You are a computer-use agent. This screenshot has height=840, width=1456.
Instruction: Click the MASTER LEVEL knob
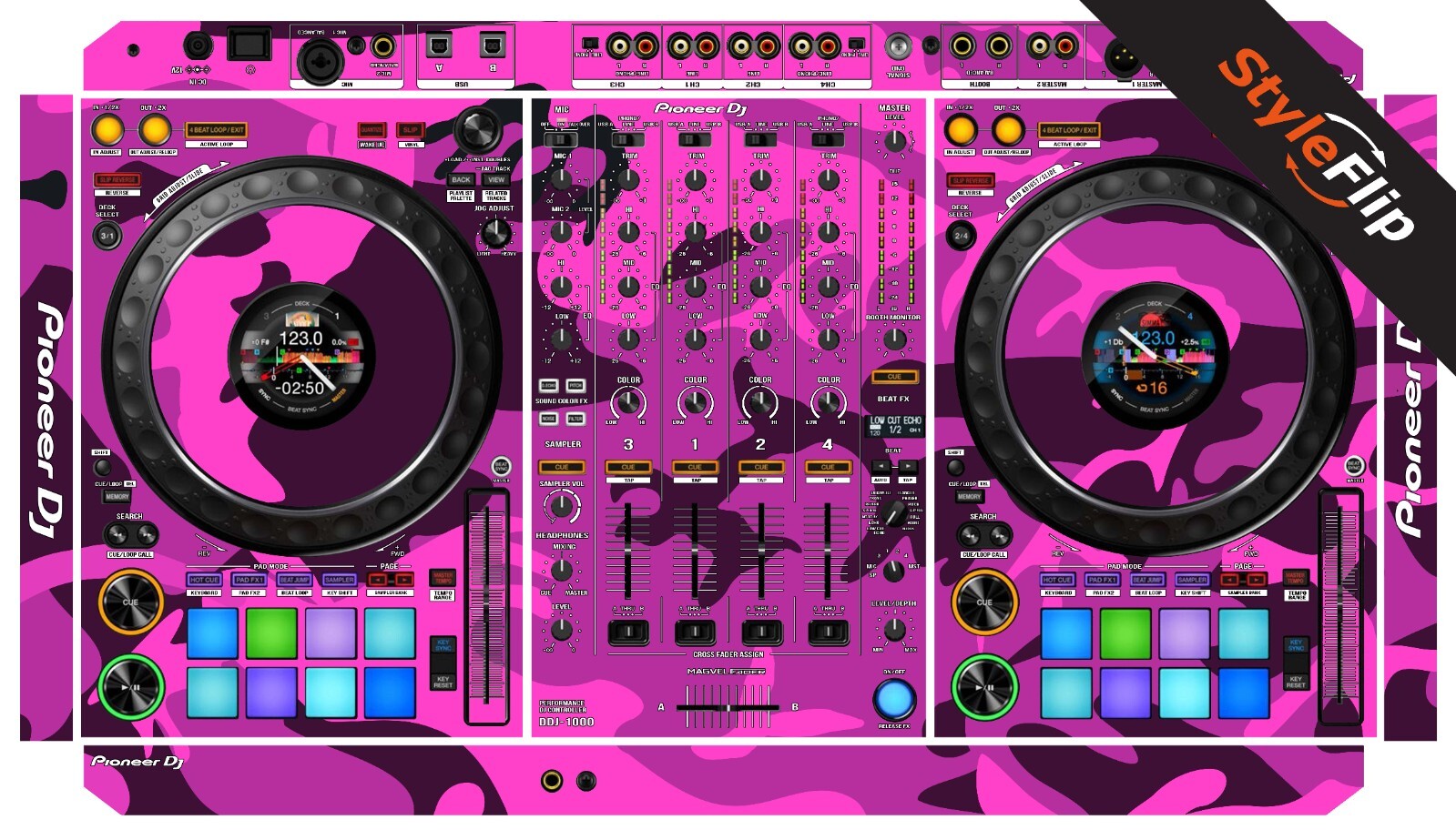[894, 142]
